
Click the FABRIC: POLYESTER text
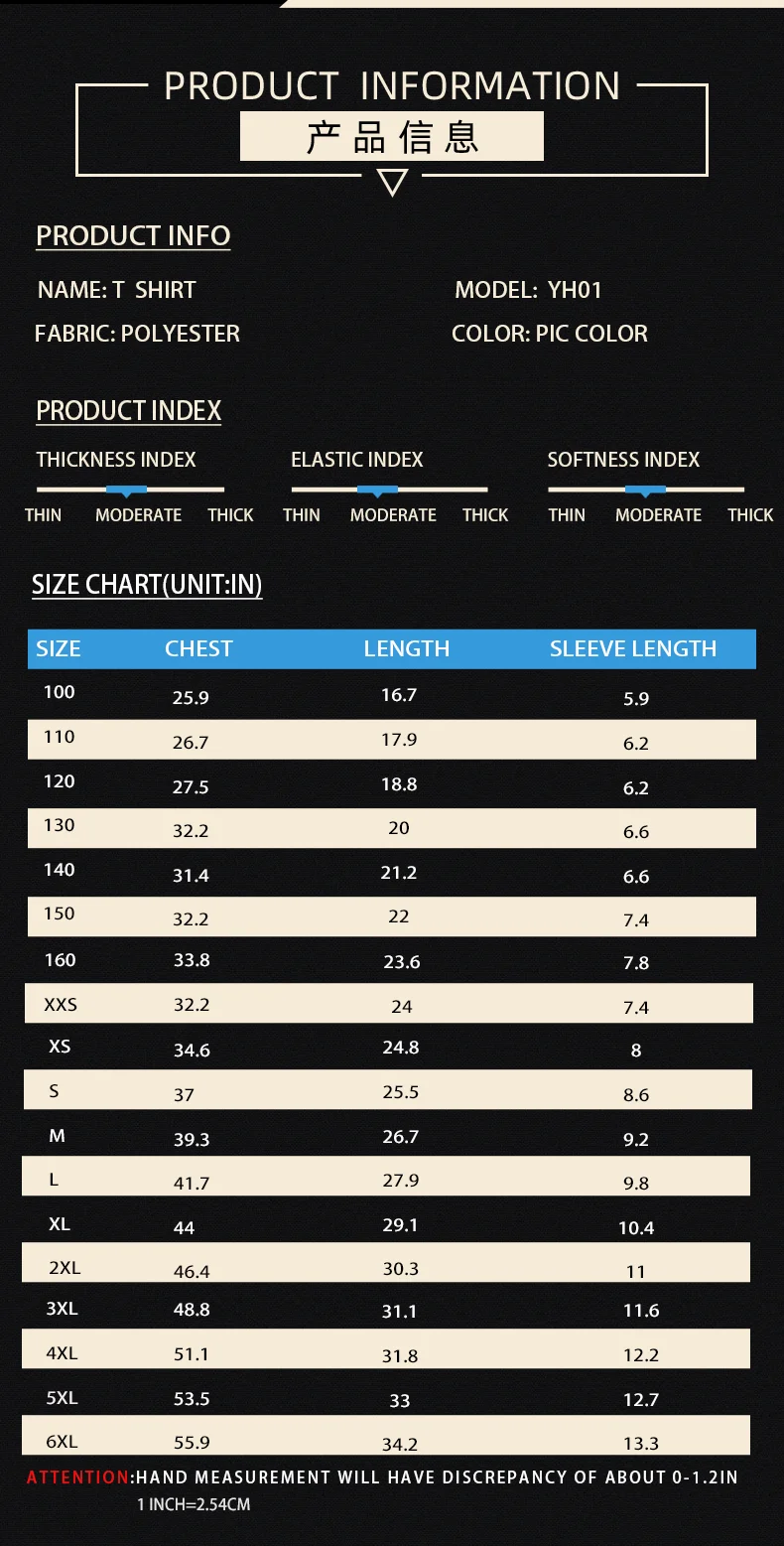point(137,334)
